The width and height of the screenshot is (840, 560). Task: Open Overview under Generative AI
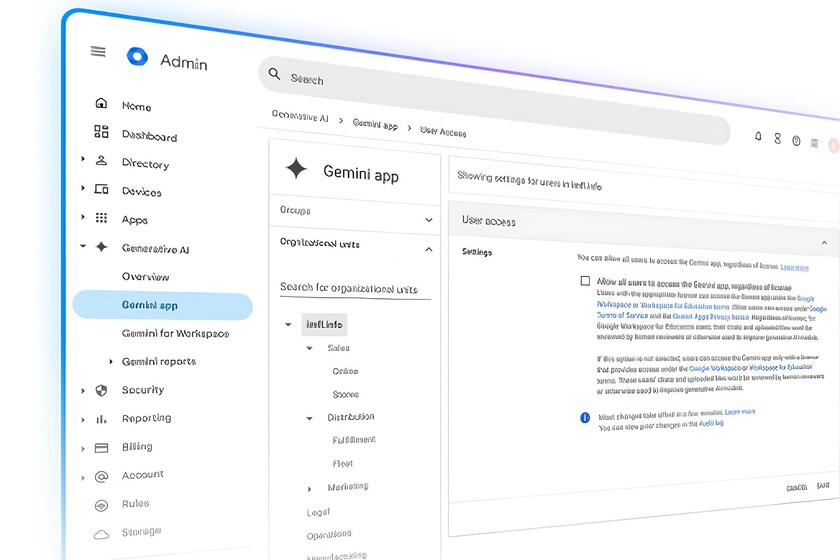pos(145,277)
